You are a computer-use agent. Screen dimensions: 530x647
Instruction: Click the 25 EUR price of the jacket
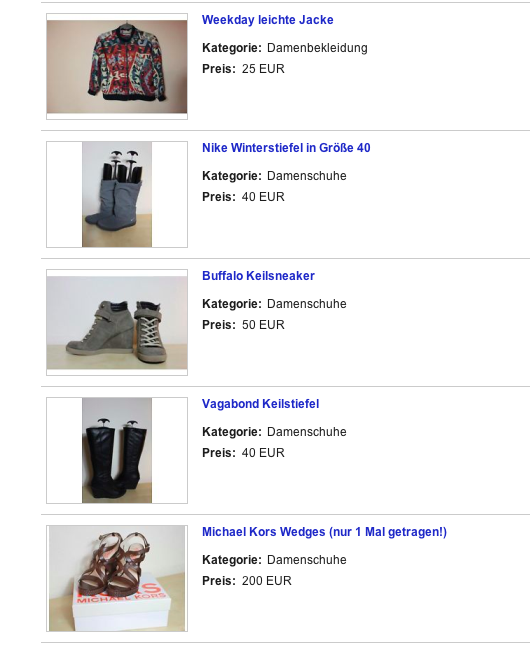[x=263, y=69]
